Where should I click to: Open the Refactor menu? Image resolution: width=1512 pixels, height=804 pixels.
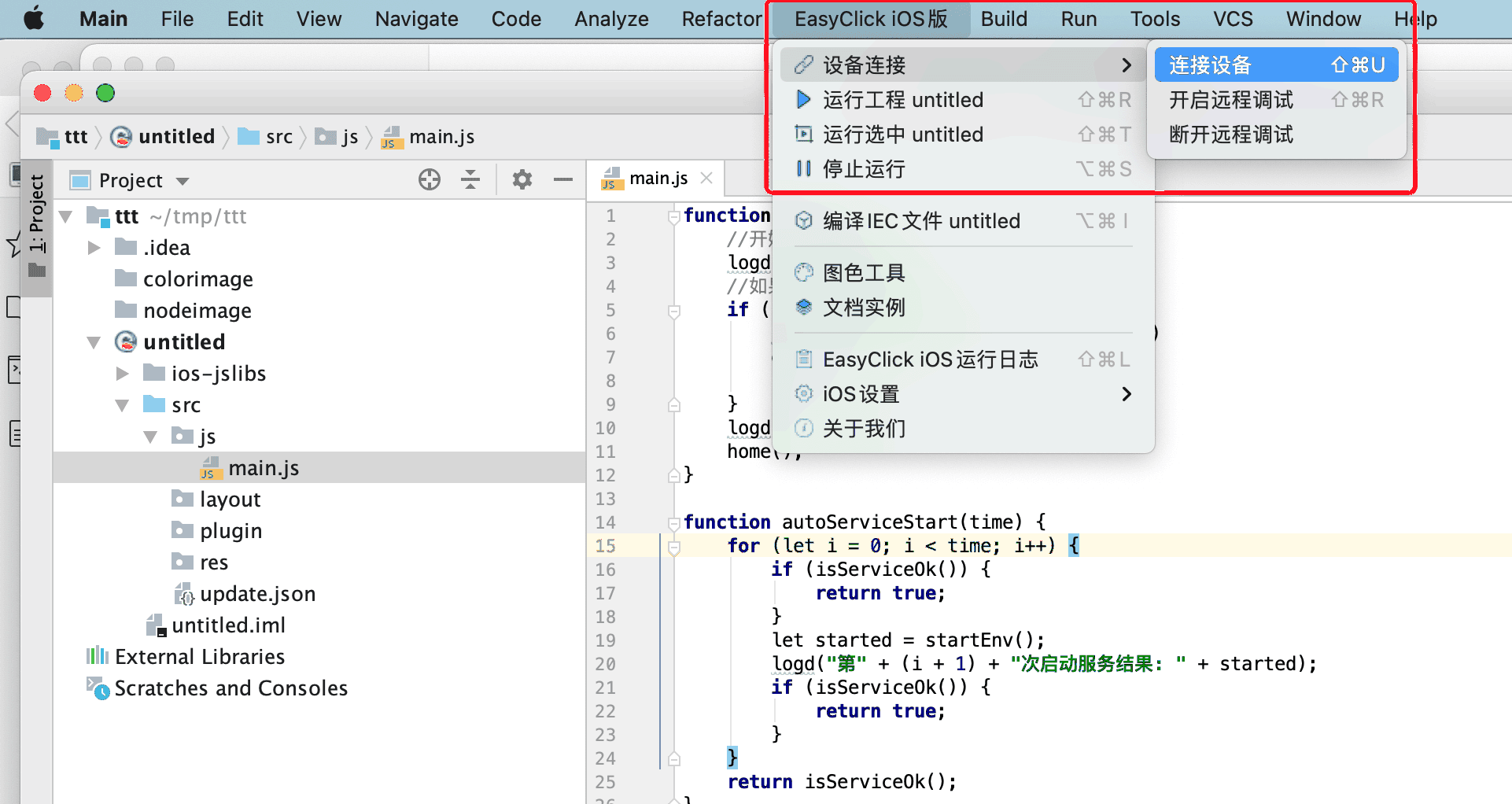tap(721, 19)
